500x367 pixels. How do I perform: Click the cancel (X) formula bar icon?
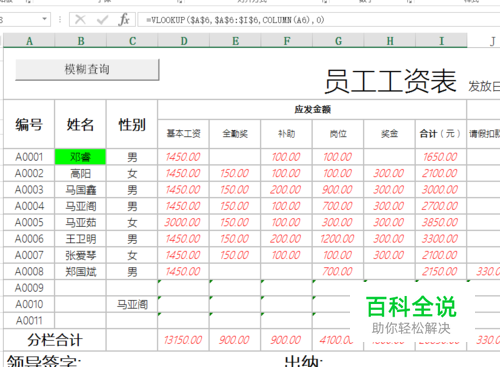(80, 20)
